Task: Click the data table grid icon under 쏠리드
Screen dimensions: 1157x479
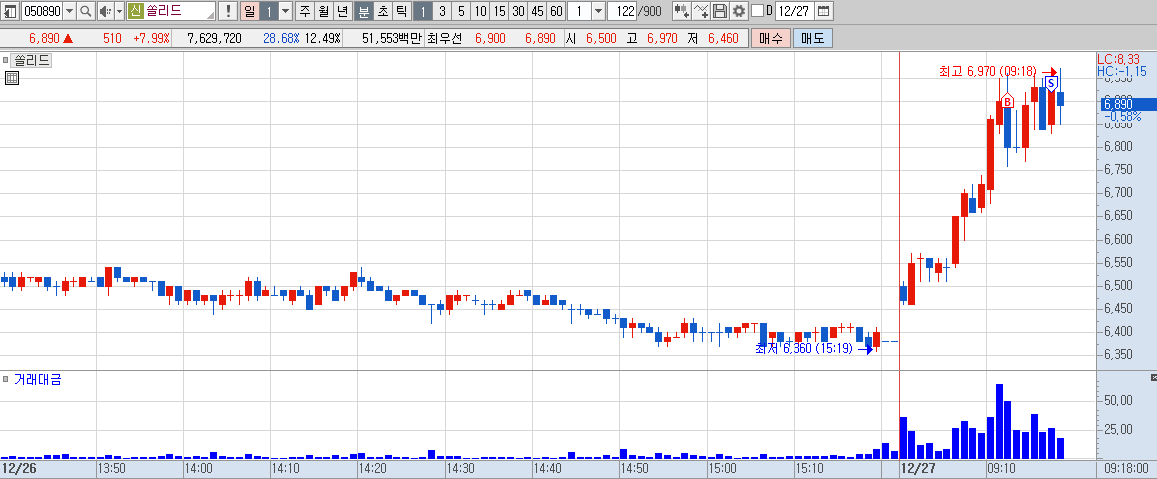Action: coord(11,78)
